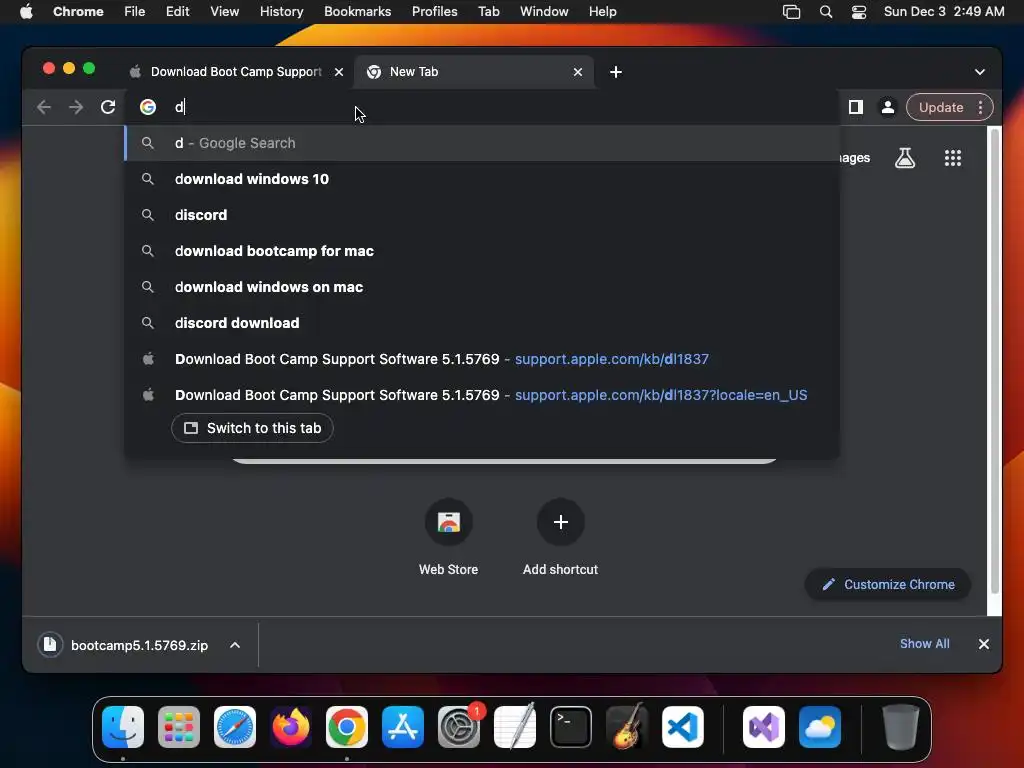The width and height of the screenshot is (1024, 768).
Task: Click in the address bar text field
Action: (483, 107)
